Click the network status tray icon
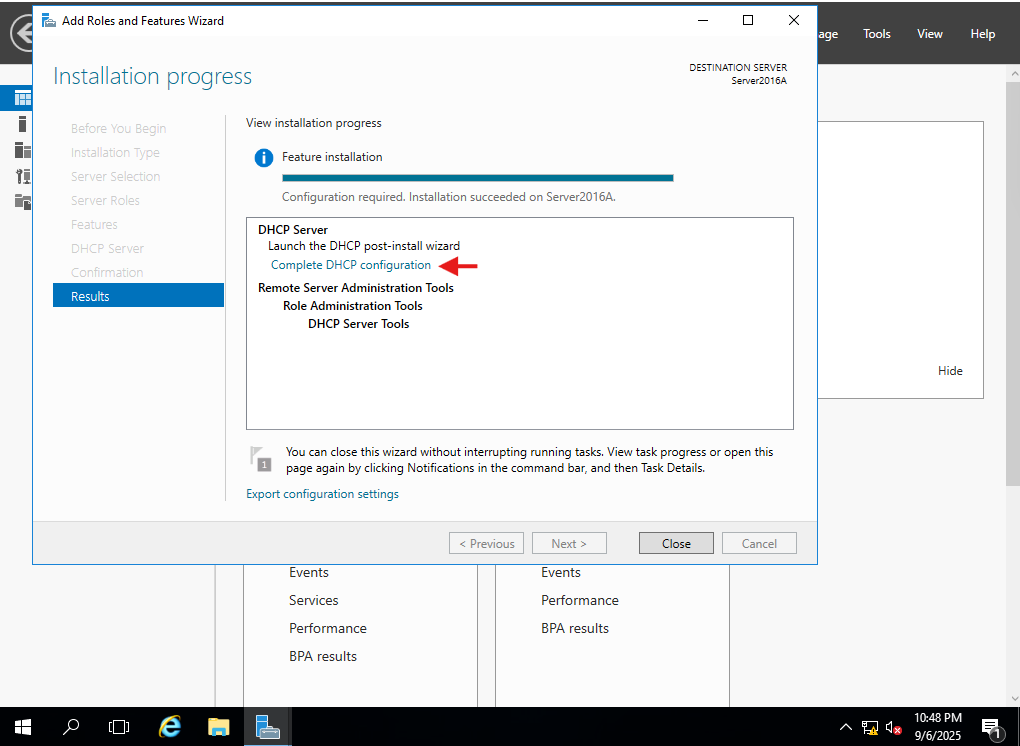The image size is (1020, 746). pyautogui.click(x=870, y=727)
